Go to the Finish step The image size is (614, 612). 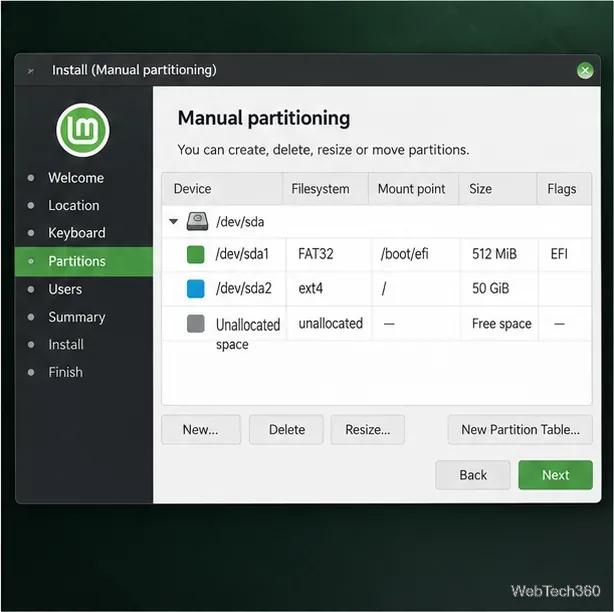(x=65, y=372)
